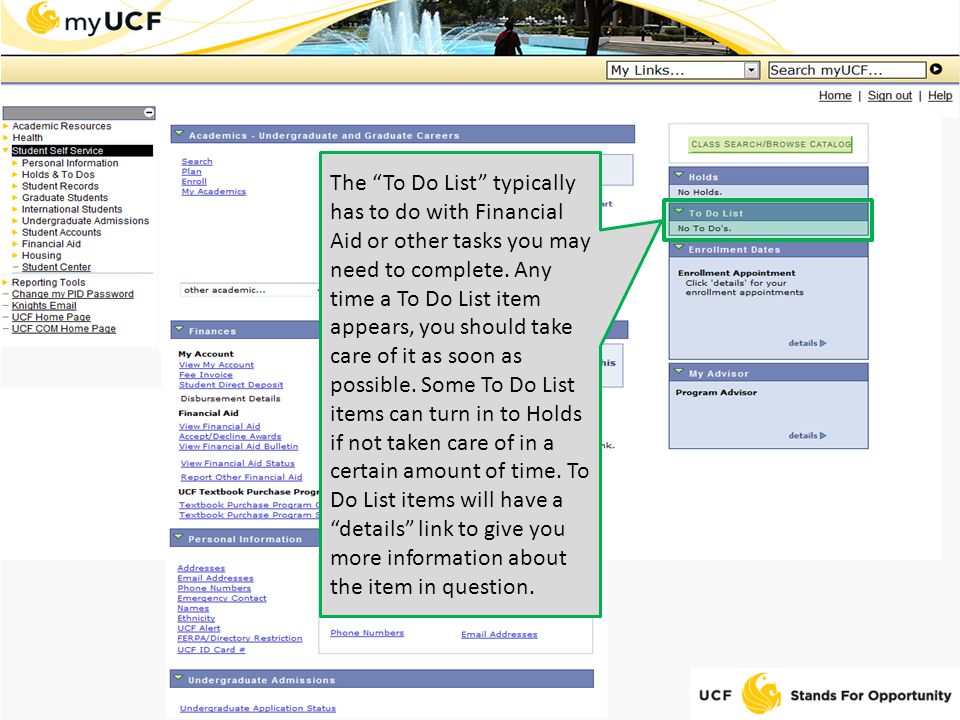
Task: Click the search go arrow button
Action: point(936,69)
